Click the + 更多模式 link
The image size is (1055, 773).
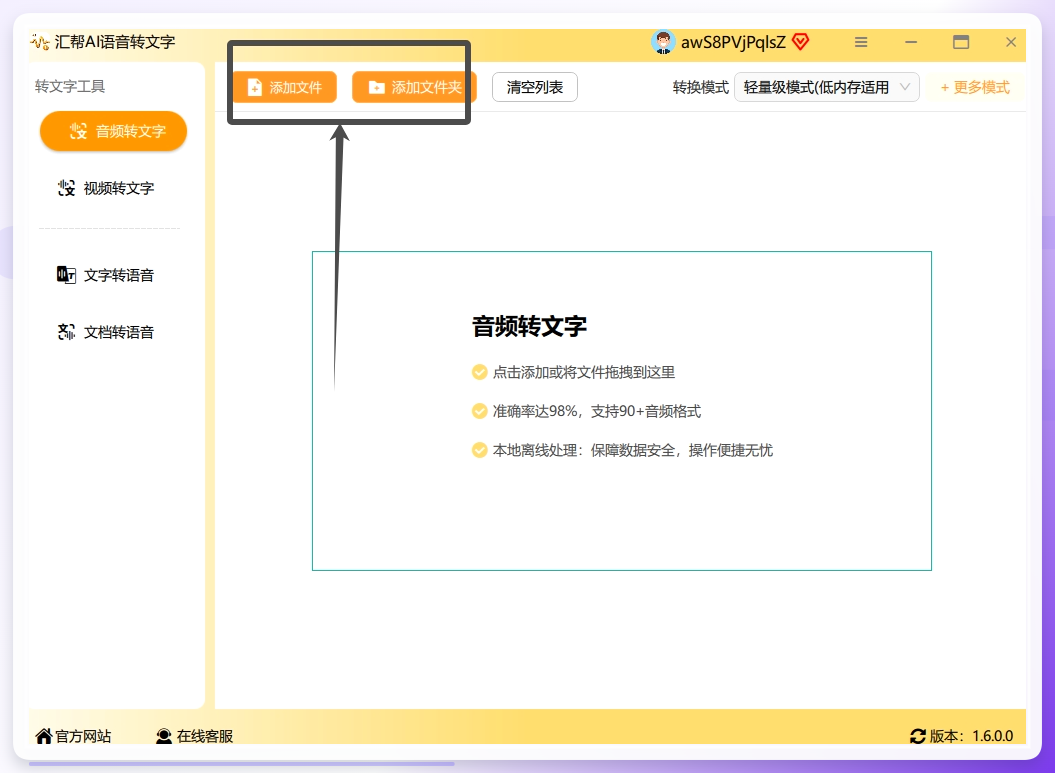[x=975, y=87]
